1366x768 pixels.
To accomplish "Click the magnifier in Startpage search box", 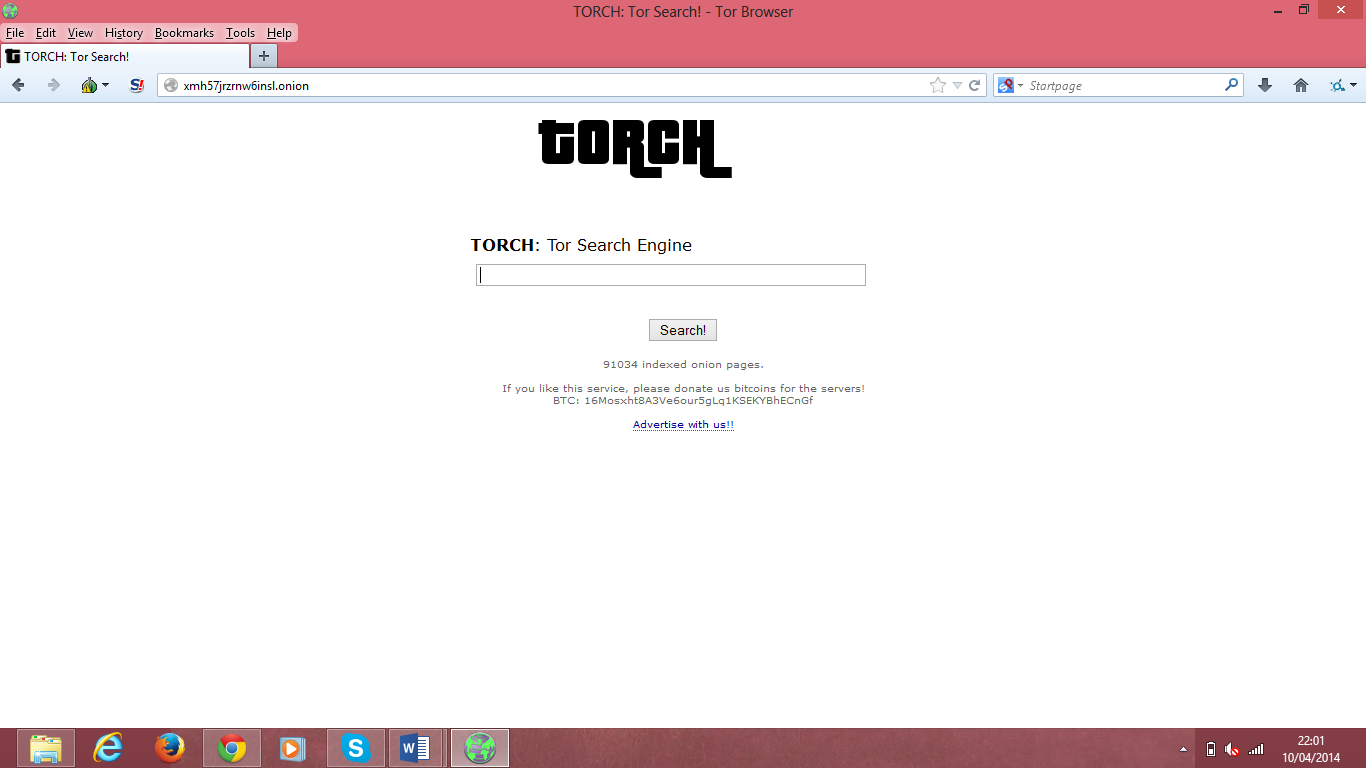I will click(x=1231, y=86).
